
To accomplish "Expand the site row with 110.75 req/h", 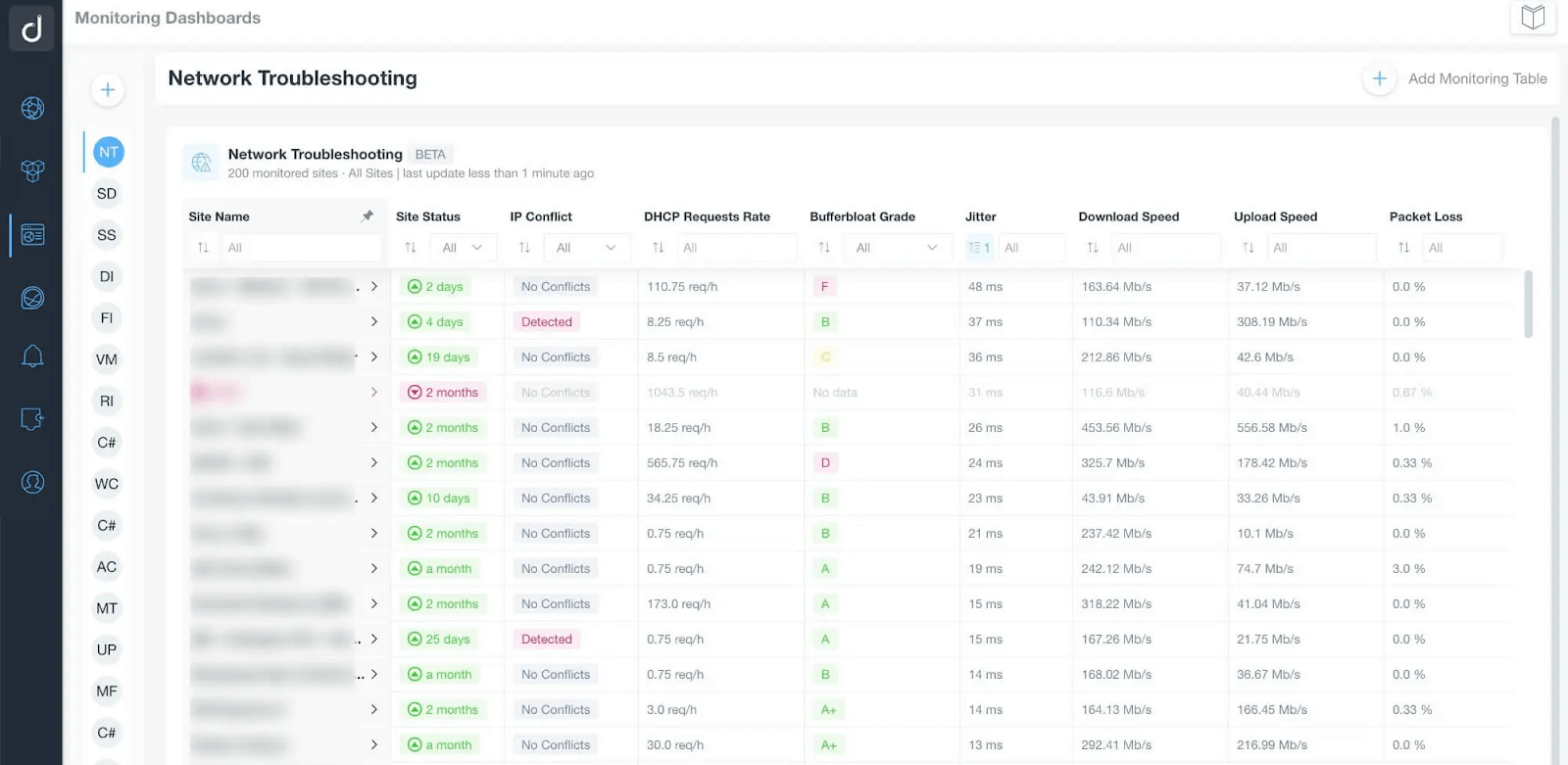I will [374, 287].
